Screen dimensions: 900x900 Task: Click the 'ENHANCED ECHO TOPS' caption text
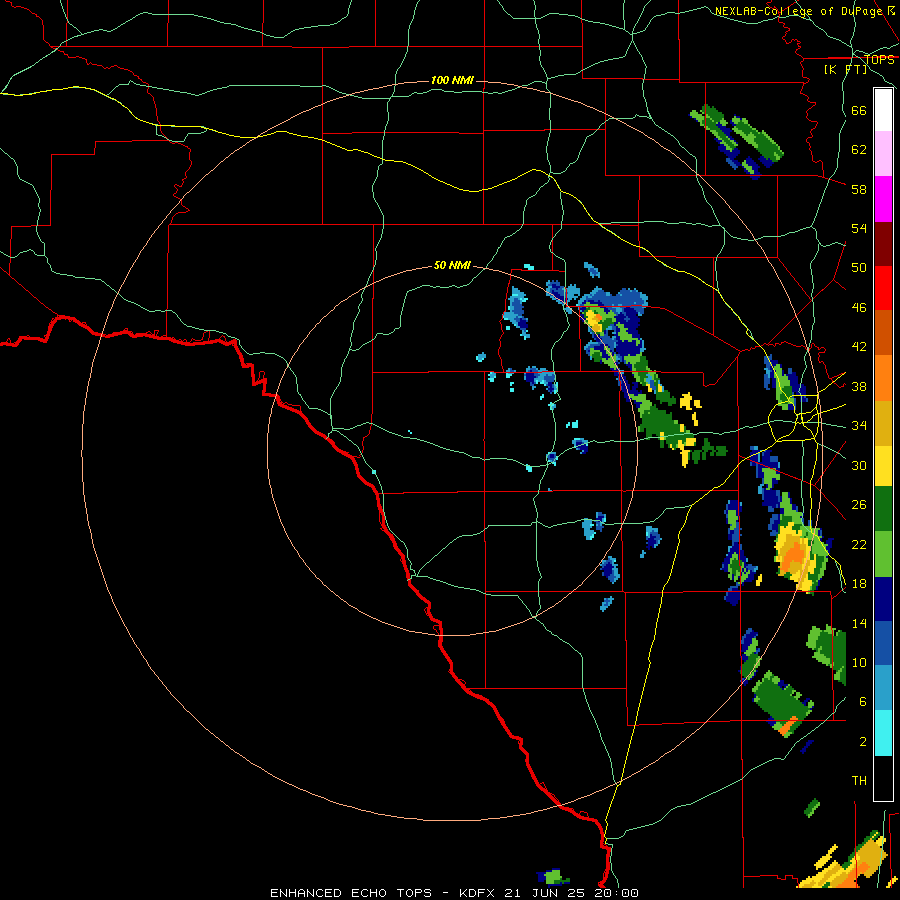tap(351, 893)
